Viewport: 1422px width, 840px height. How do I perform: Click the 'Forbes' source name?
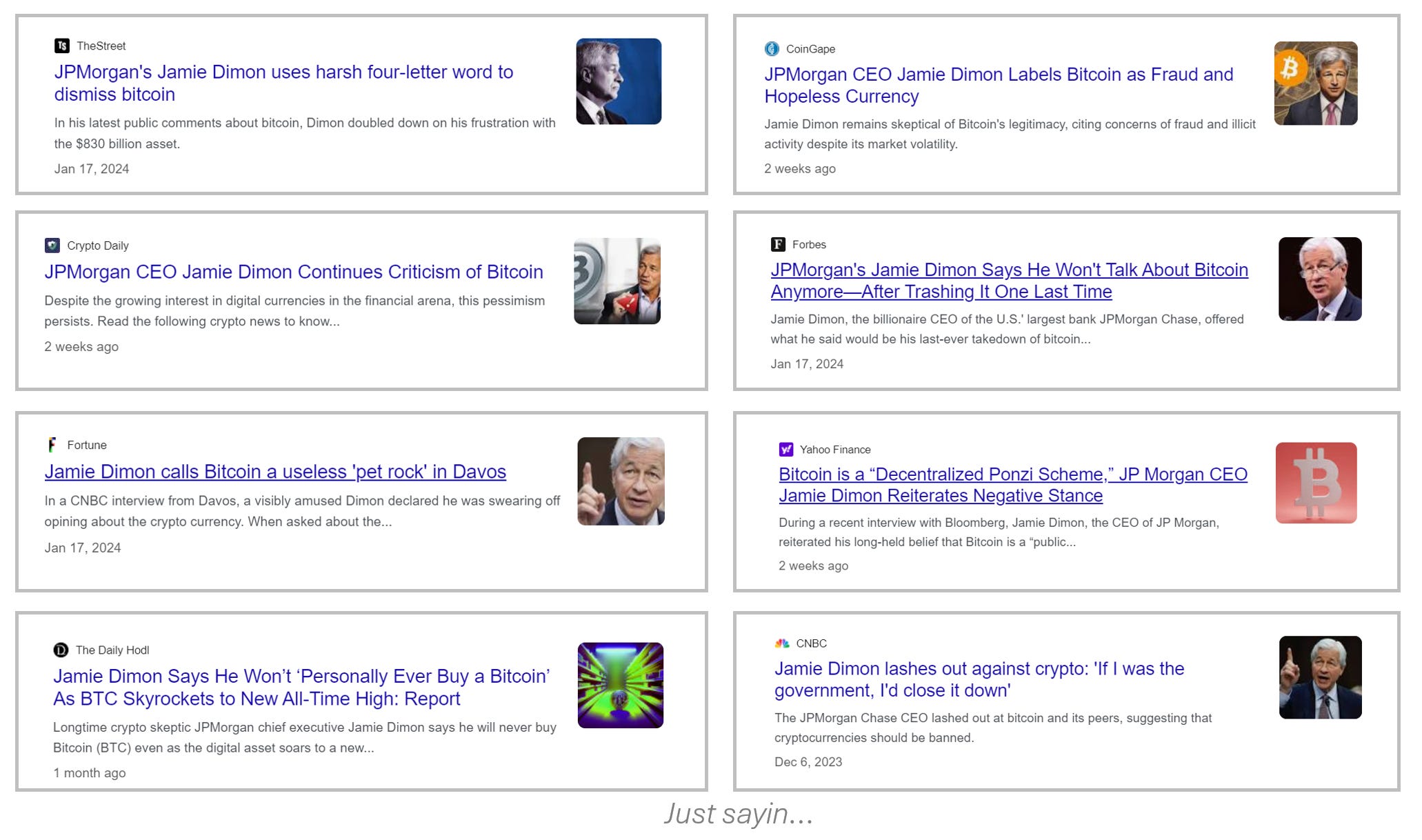(x=809, y=244)
